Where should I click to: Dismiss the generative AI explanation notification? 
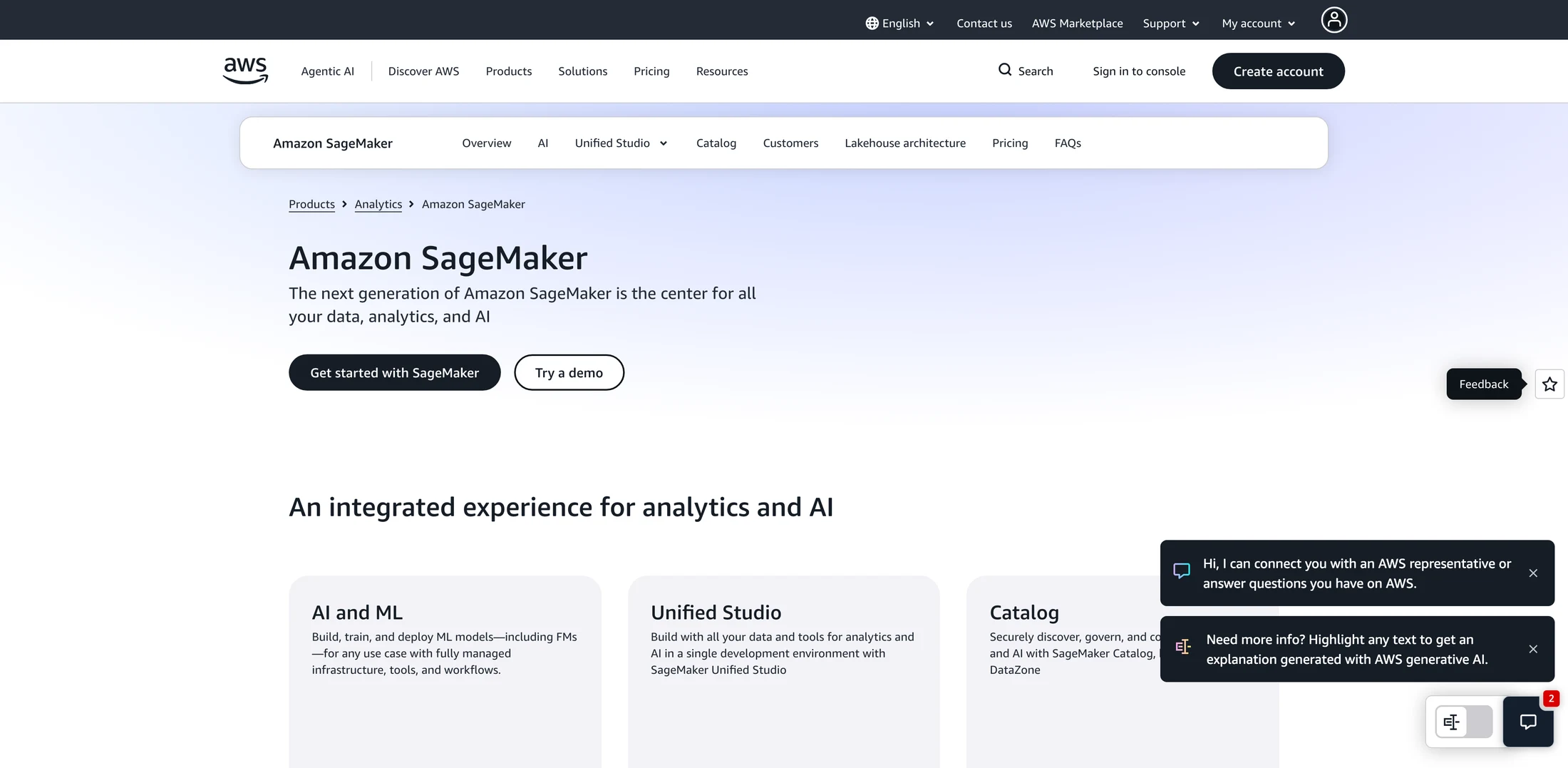click(x=1533, y=649)
